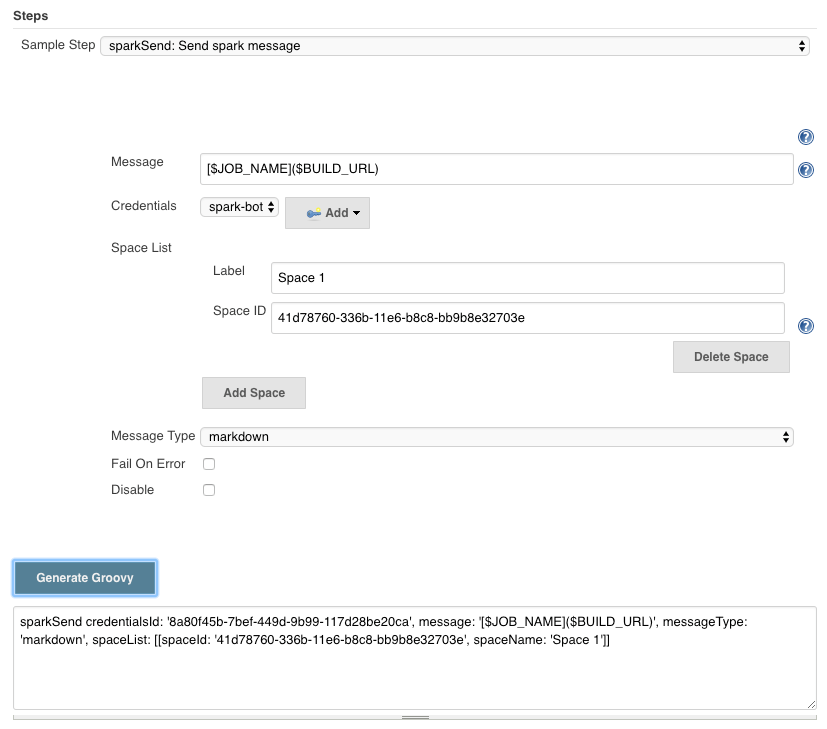Focus the Space ID input field
This screenshot has height=729, width=827.
pyautogui.click(x=527, y=318)
